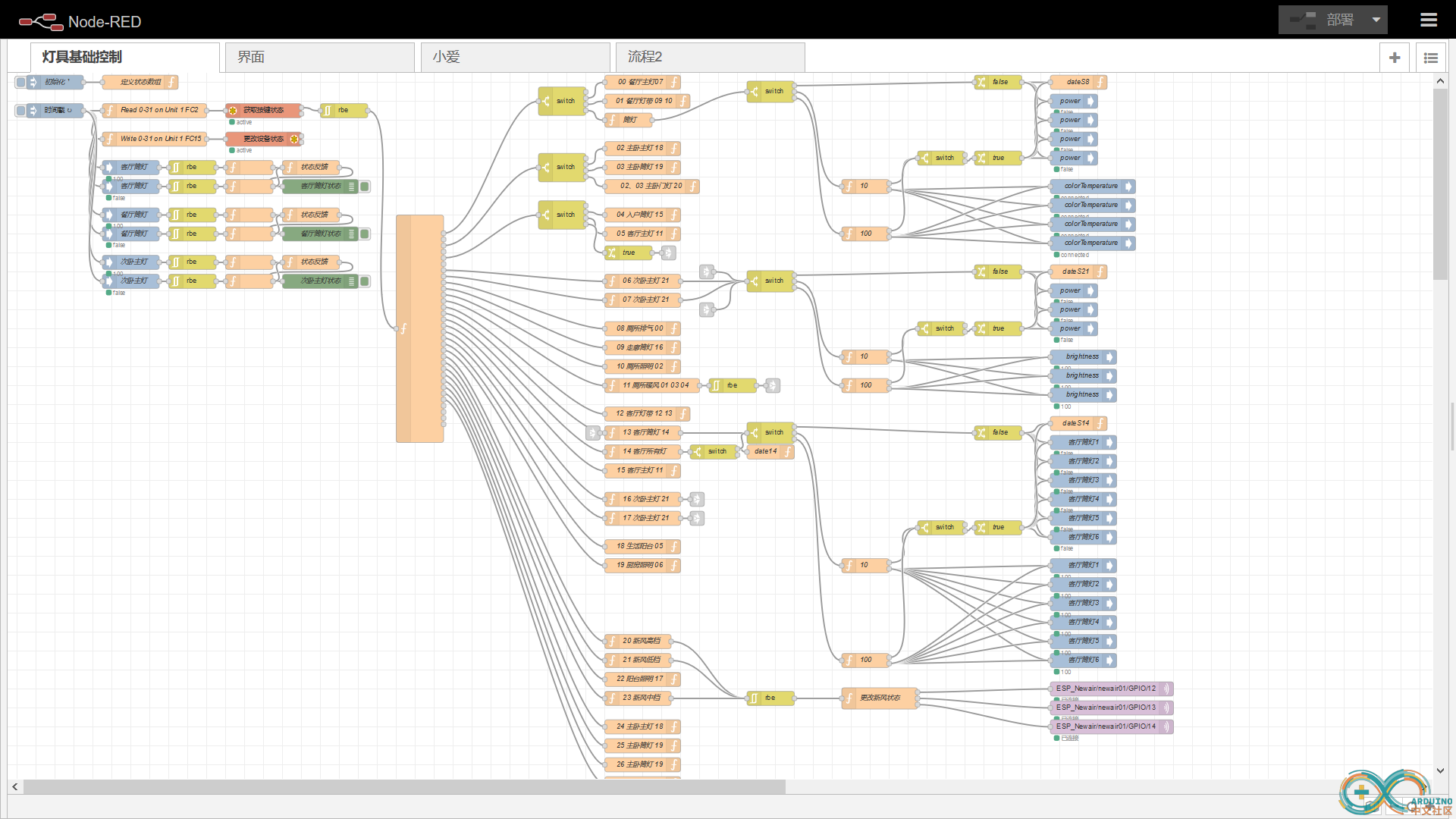Select the 09 走廊筒灯 16 function node

(x=642, y=347)
